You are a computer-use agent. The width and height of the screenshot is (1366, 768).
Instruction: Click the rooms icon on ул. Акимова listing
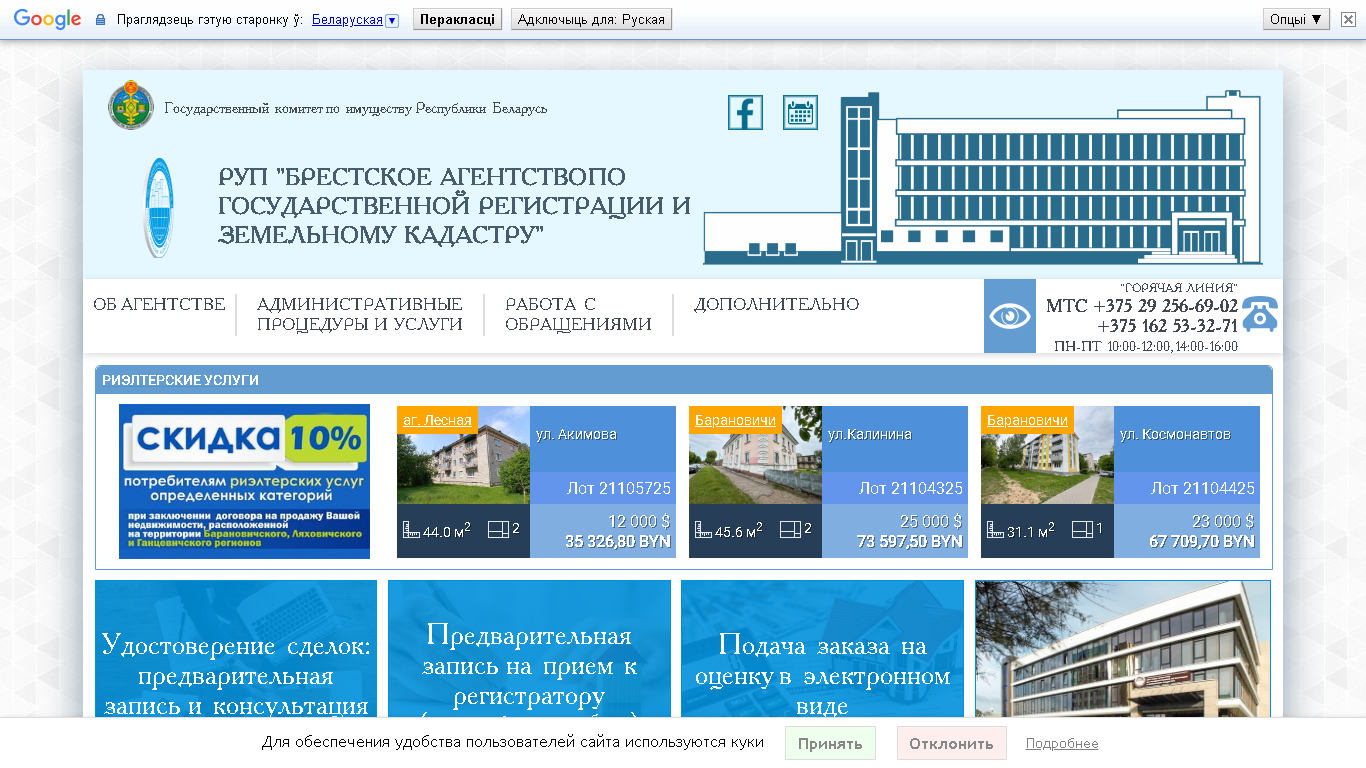tap(498, 529)
